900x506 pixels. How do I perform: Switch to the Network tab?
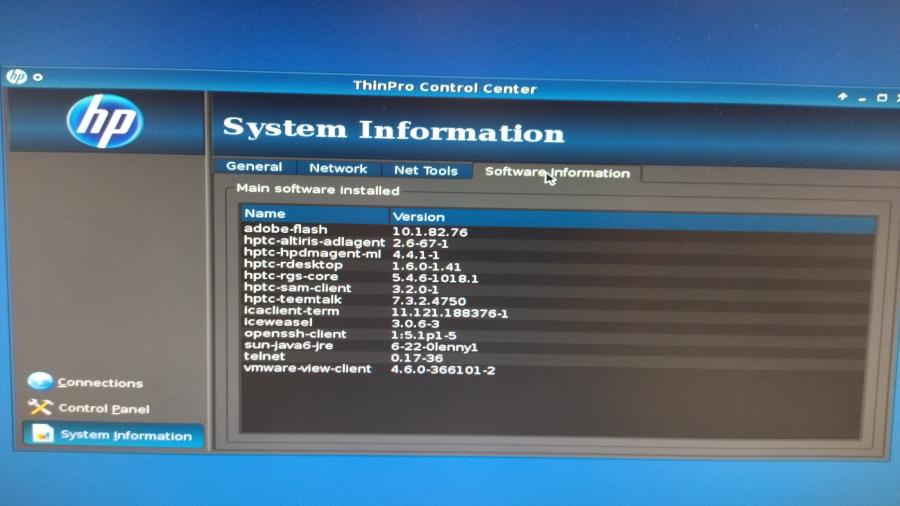[x=338, y=168]
